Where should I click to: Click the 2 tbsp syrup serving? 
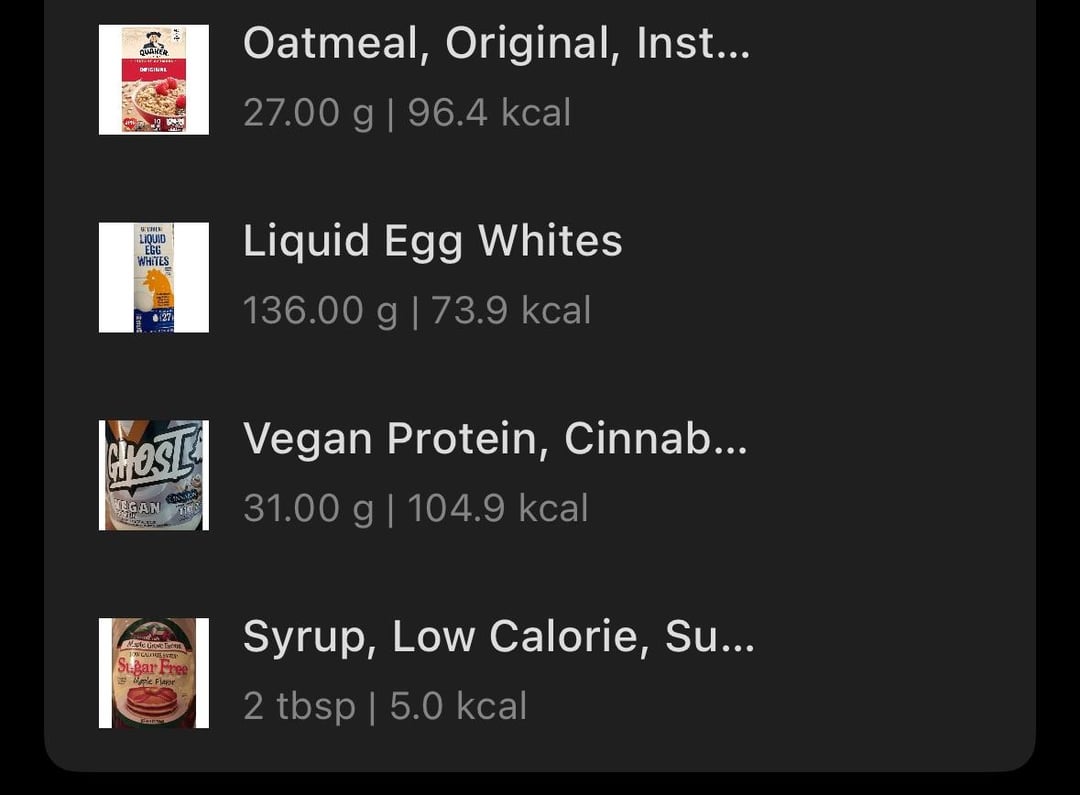point(300,706)
